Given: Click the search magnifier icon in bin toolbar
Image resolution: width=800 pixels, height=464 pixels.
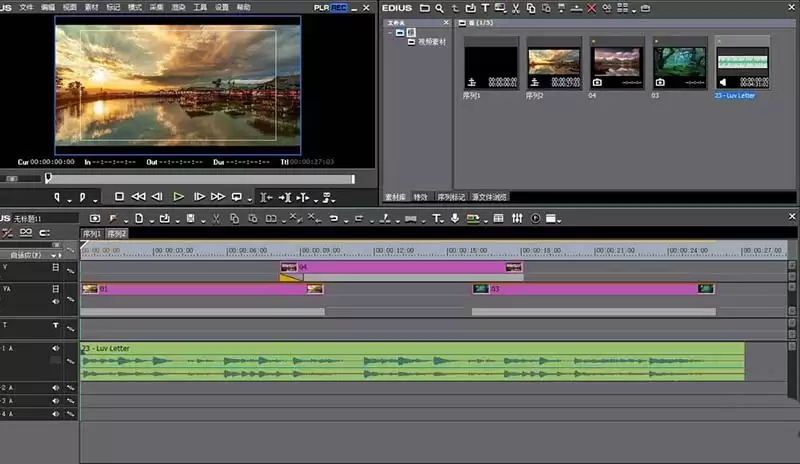Looking at the screenshot, I should (439, 8).
